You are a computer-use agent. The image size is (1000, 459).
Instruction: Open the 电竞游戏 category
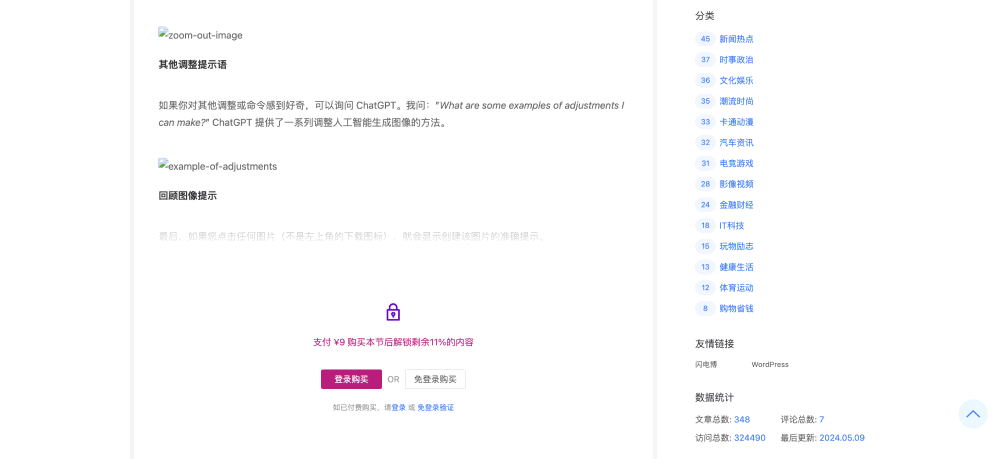pyautogui.click(x=737, y=163)
